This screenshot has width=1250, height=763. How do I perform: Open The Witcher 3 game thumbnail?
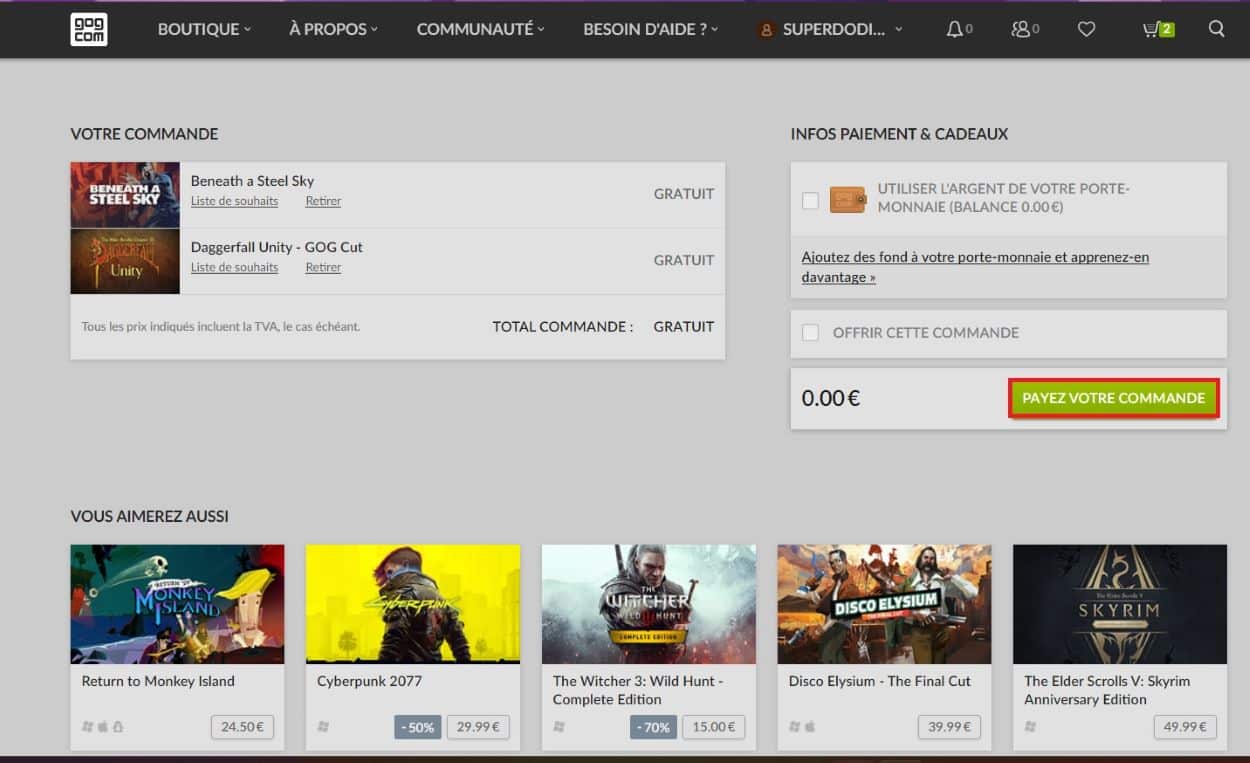tap(648, 603)
